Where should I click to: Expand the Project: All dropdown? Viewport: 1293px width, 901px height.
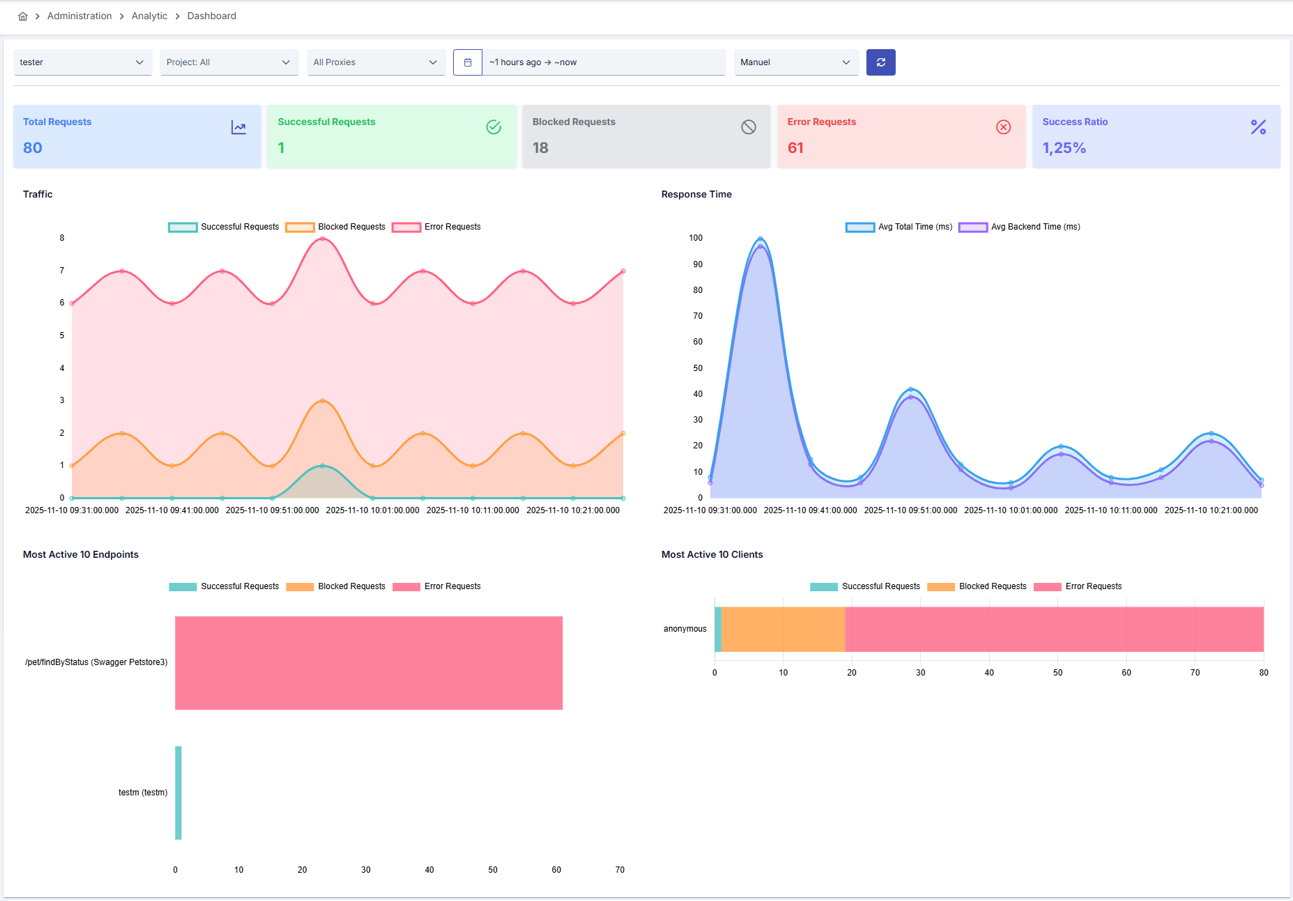[229, 62]
